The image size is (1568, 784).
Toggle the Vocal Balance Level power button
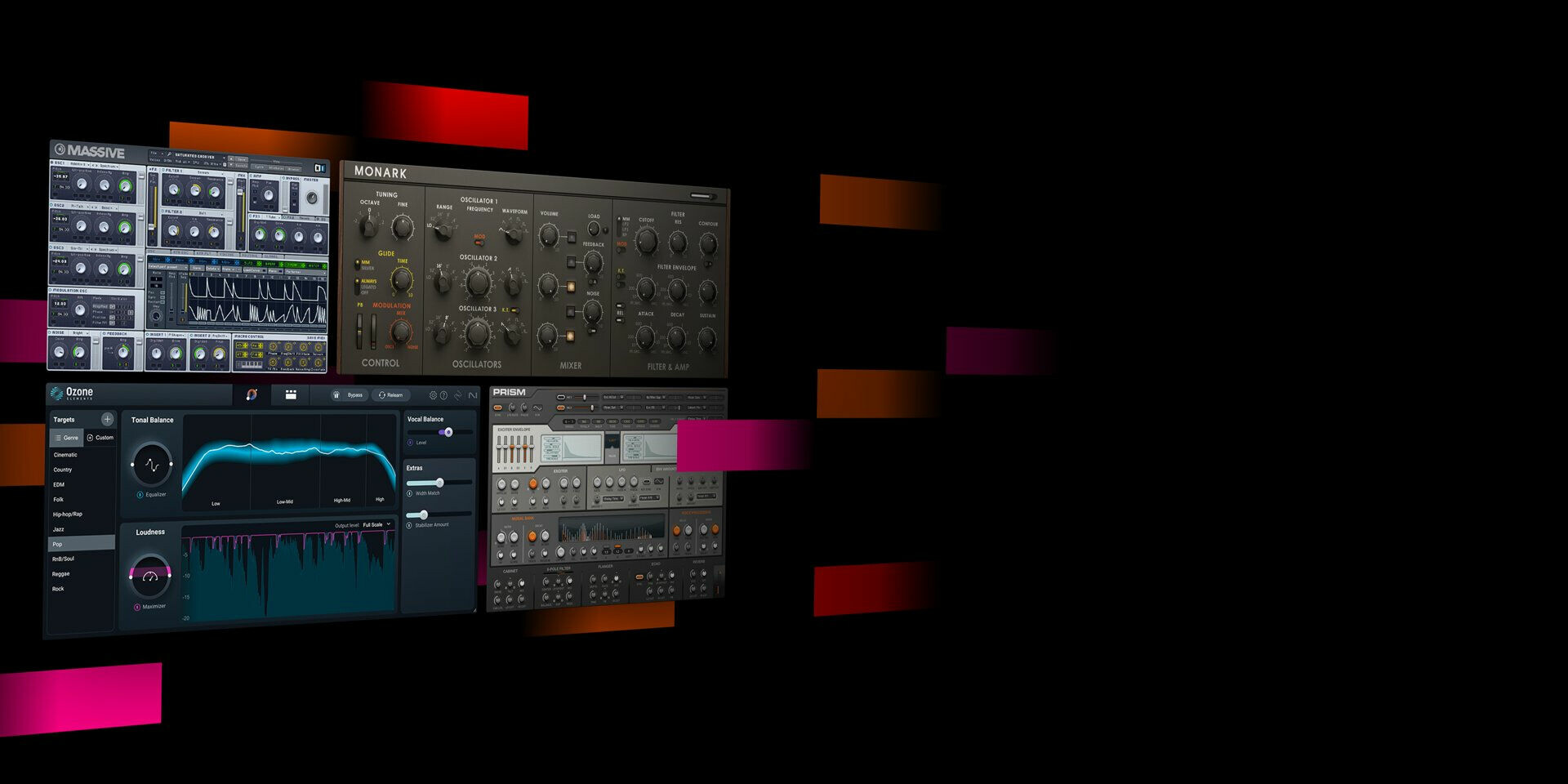click(410, 443)
